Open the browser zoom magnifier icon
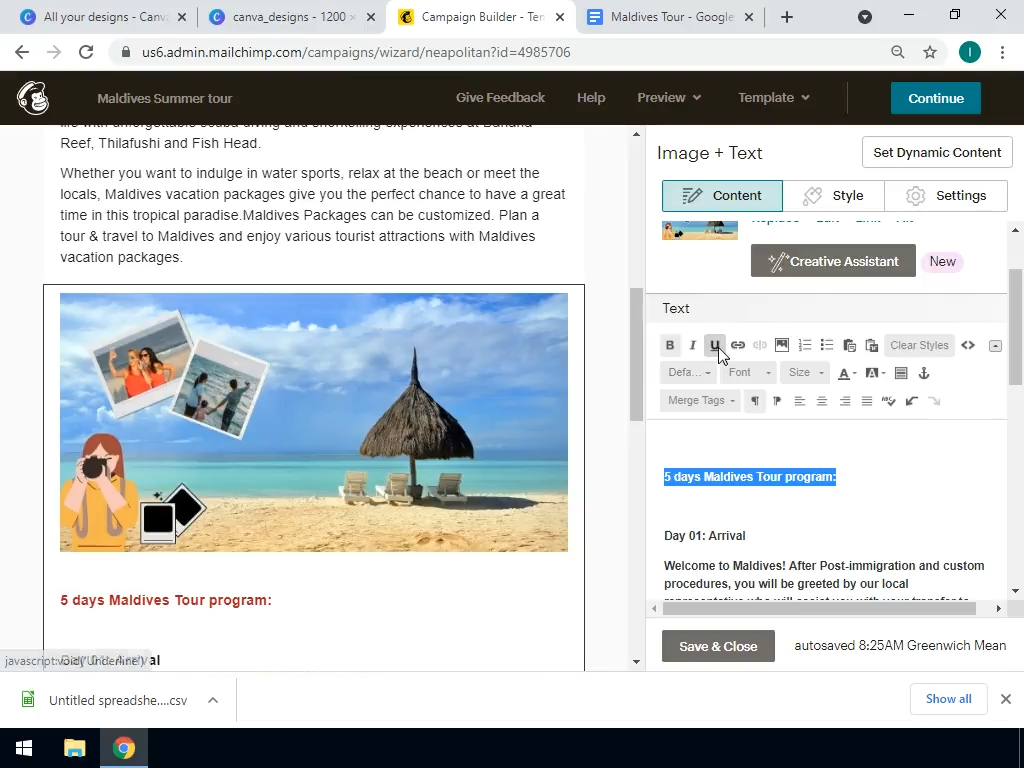Screen dimensions: 1024x768 pos(898,52)
